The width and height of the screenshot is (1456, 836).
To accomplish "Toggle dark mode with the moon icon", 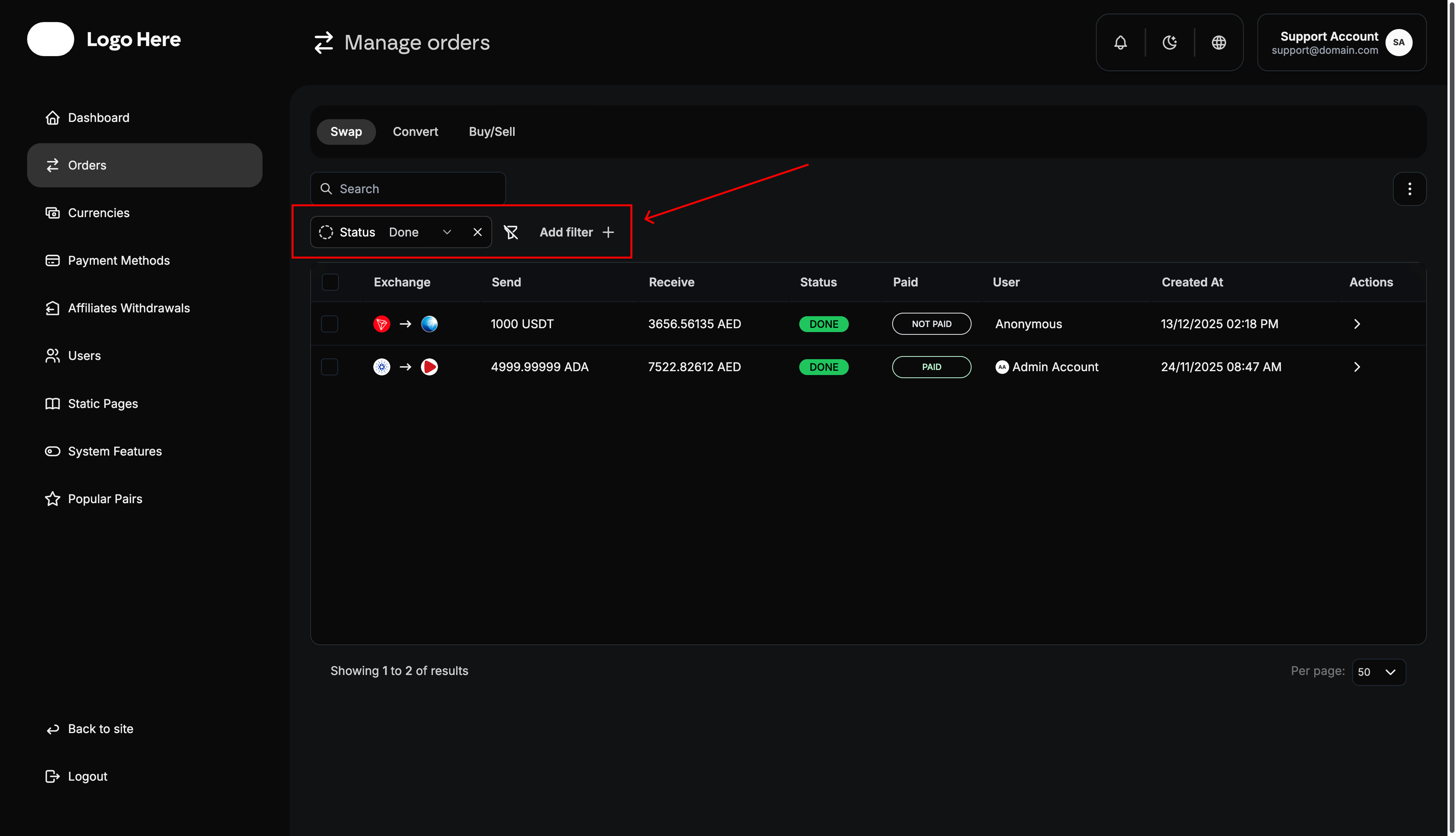I will (x=1169, y=42).
